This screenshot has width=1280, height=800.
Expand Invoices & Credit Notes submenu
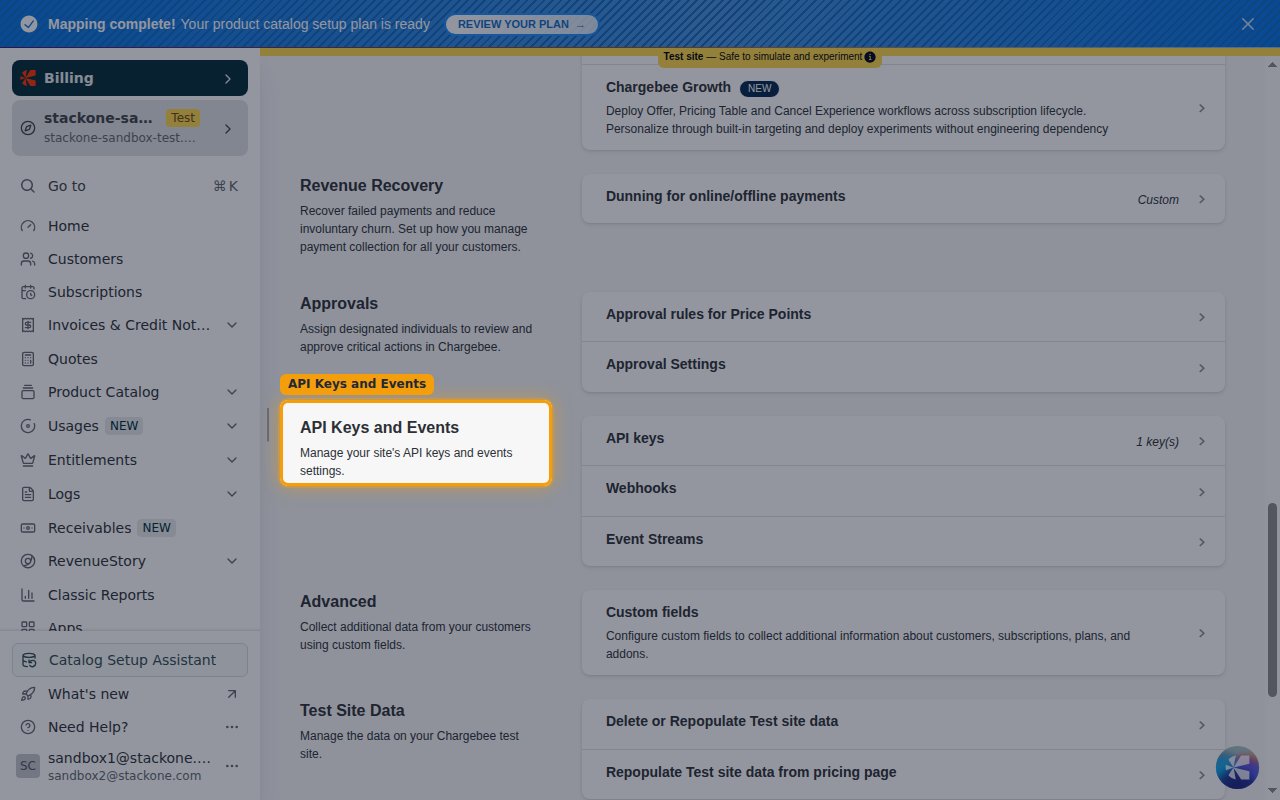point(232,325)
